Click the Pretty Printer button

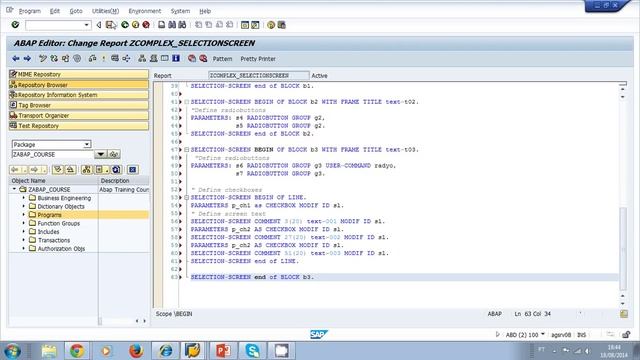258,59
